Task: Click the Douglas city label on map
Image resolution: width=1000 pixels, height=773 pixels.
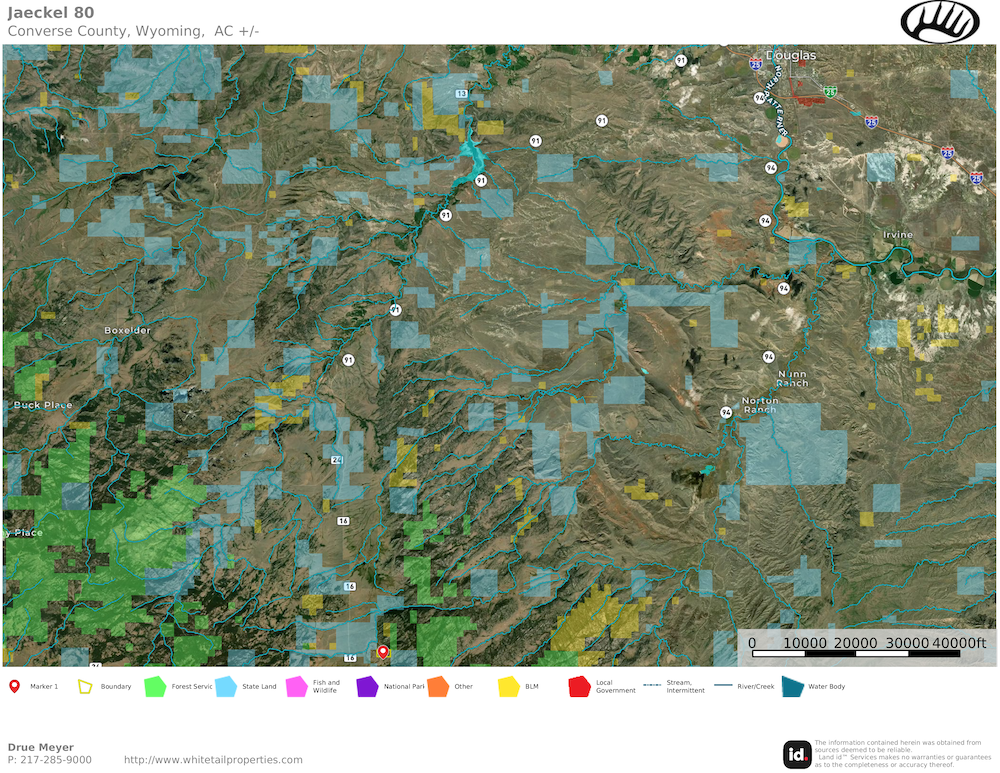Action: point(790,55)
